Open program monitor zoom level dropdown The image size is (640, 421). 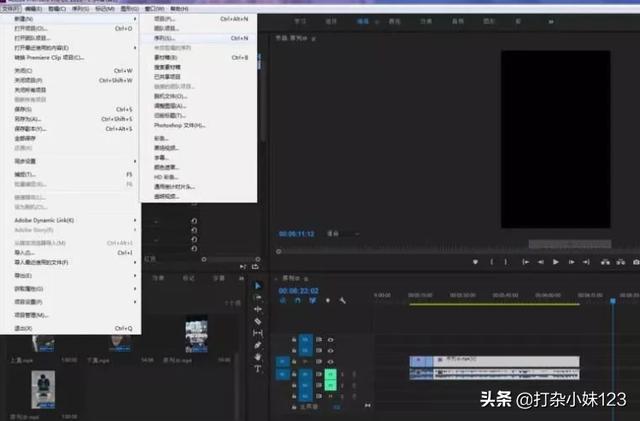click(343, 234)
